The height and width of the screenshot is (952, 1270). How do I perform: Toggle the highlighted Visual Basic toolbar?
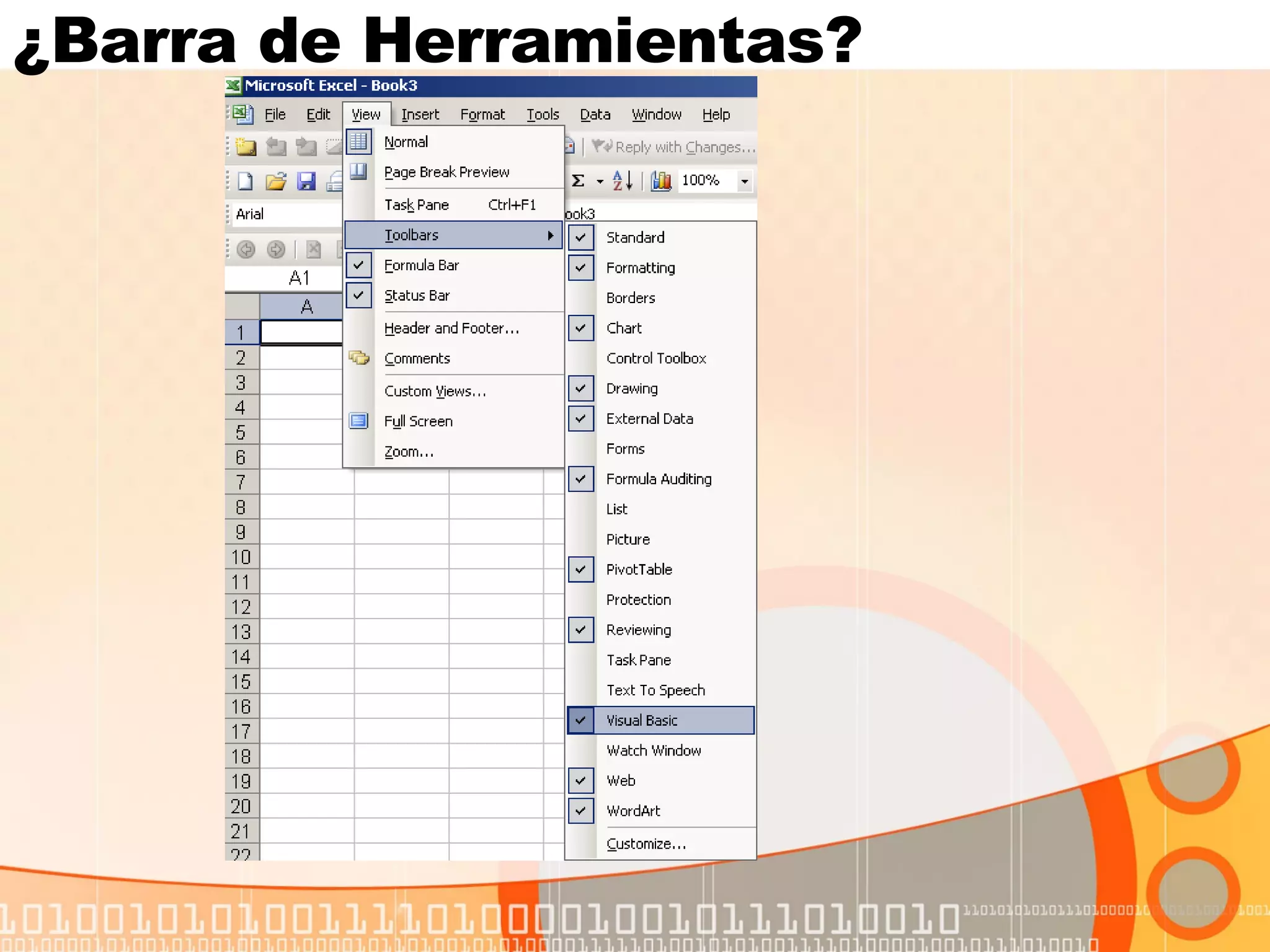coord(661,720)
